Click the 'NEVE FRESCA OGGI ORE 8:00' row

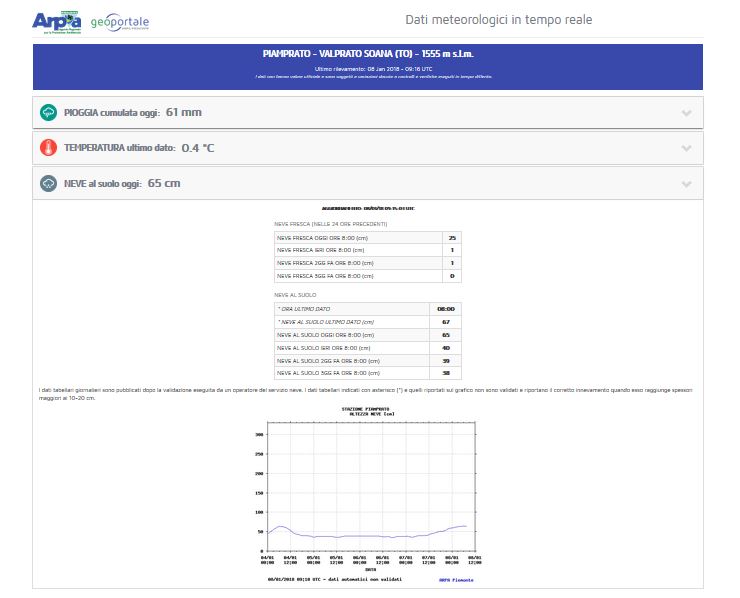tap(368, 238)
